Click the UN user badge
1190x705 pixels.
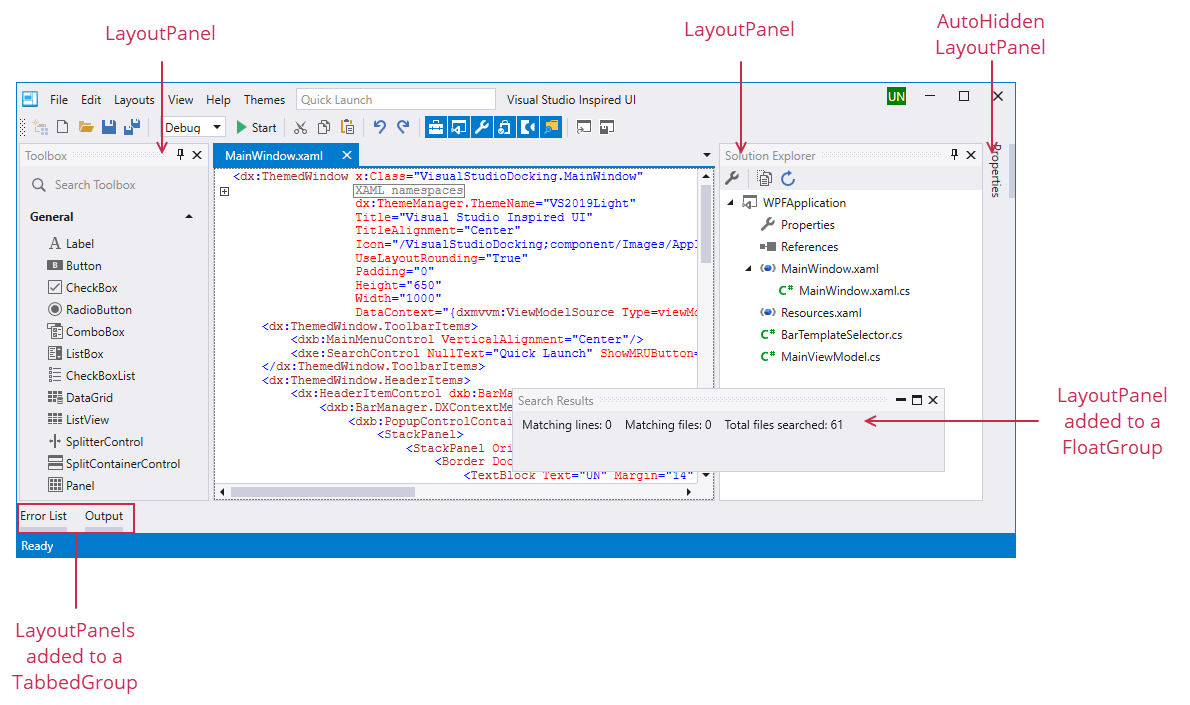pos(896,96)
